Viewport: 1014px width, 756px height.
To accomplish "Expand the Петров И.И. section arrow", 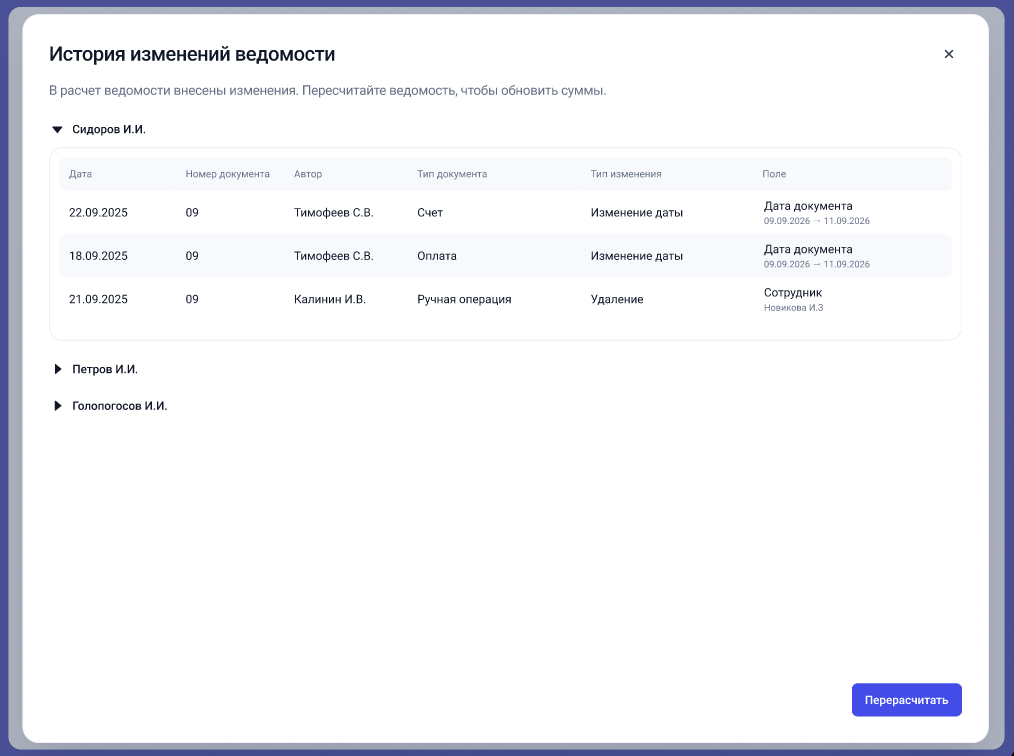I will 58,369.
